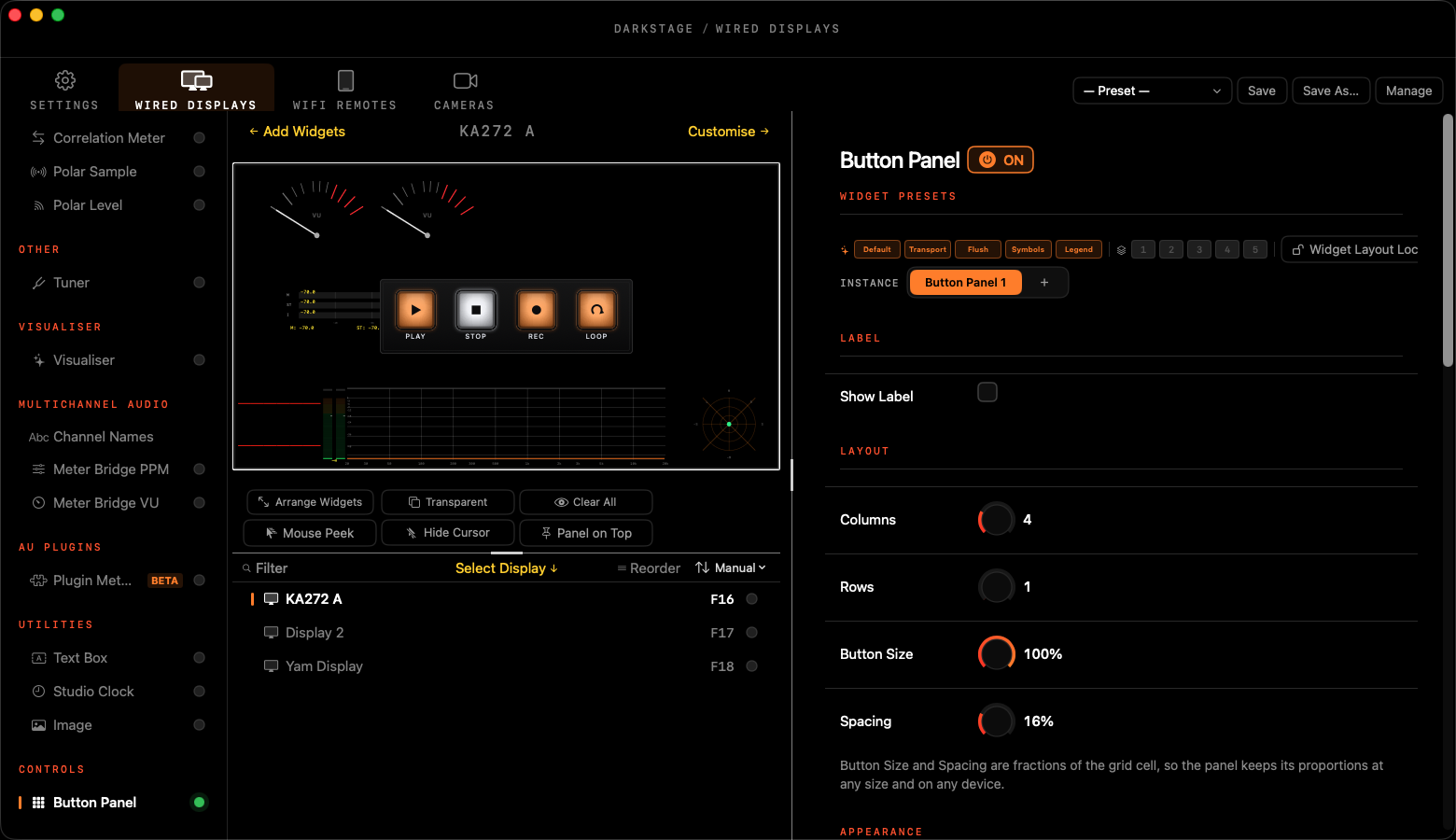This screenshot has height=840, width=1456.
Task: Apply the Transport widget preset
Action: point(928,250)
